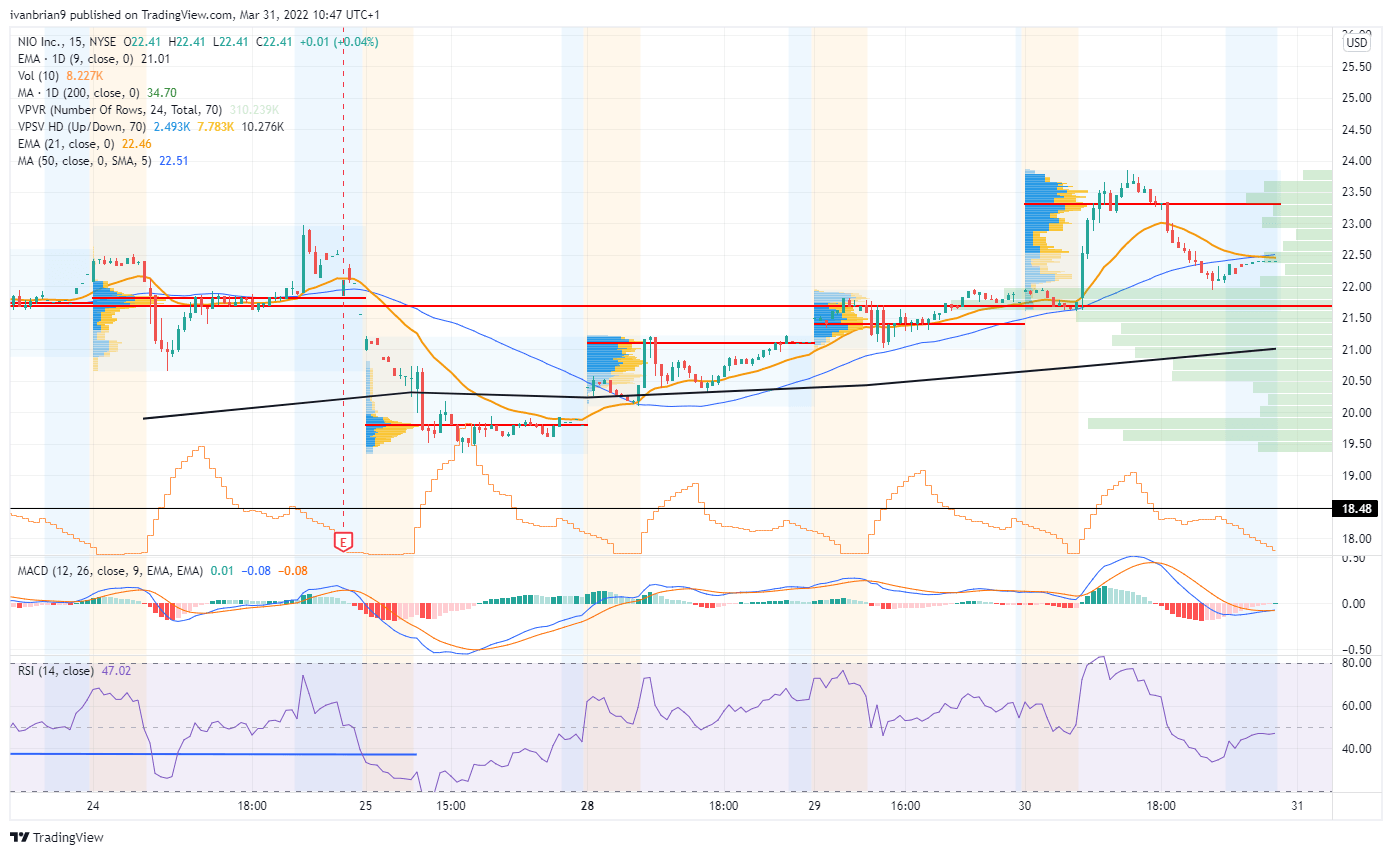1392x855 pixels.
Task: Click the 18.48 black price label on the scale
Action: pyautogui.click(x=1353, y=506)
